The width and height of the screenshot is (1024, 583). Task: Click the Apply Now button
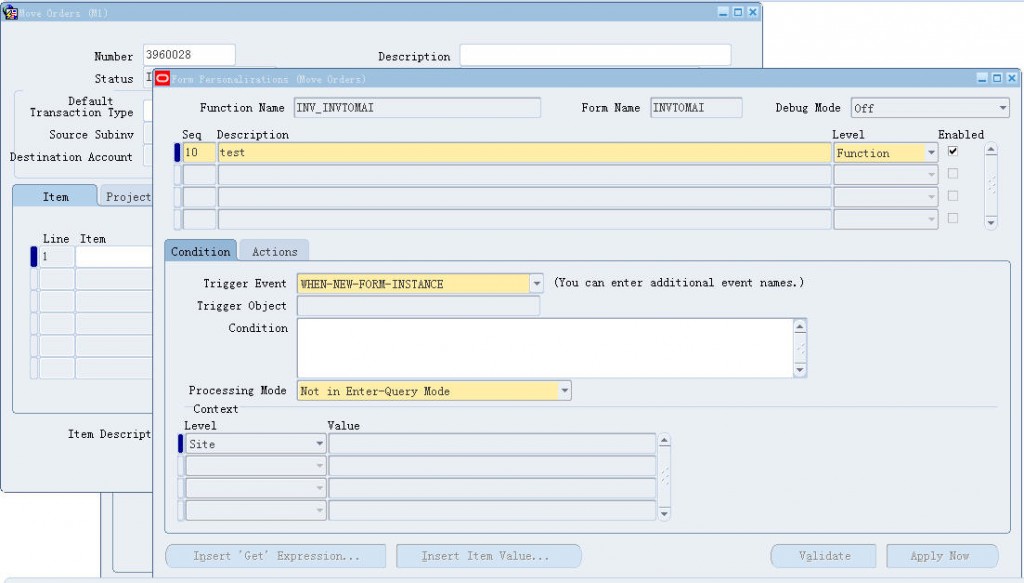[x=941, y=555]
